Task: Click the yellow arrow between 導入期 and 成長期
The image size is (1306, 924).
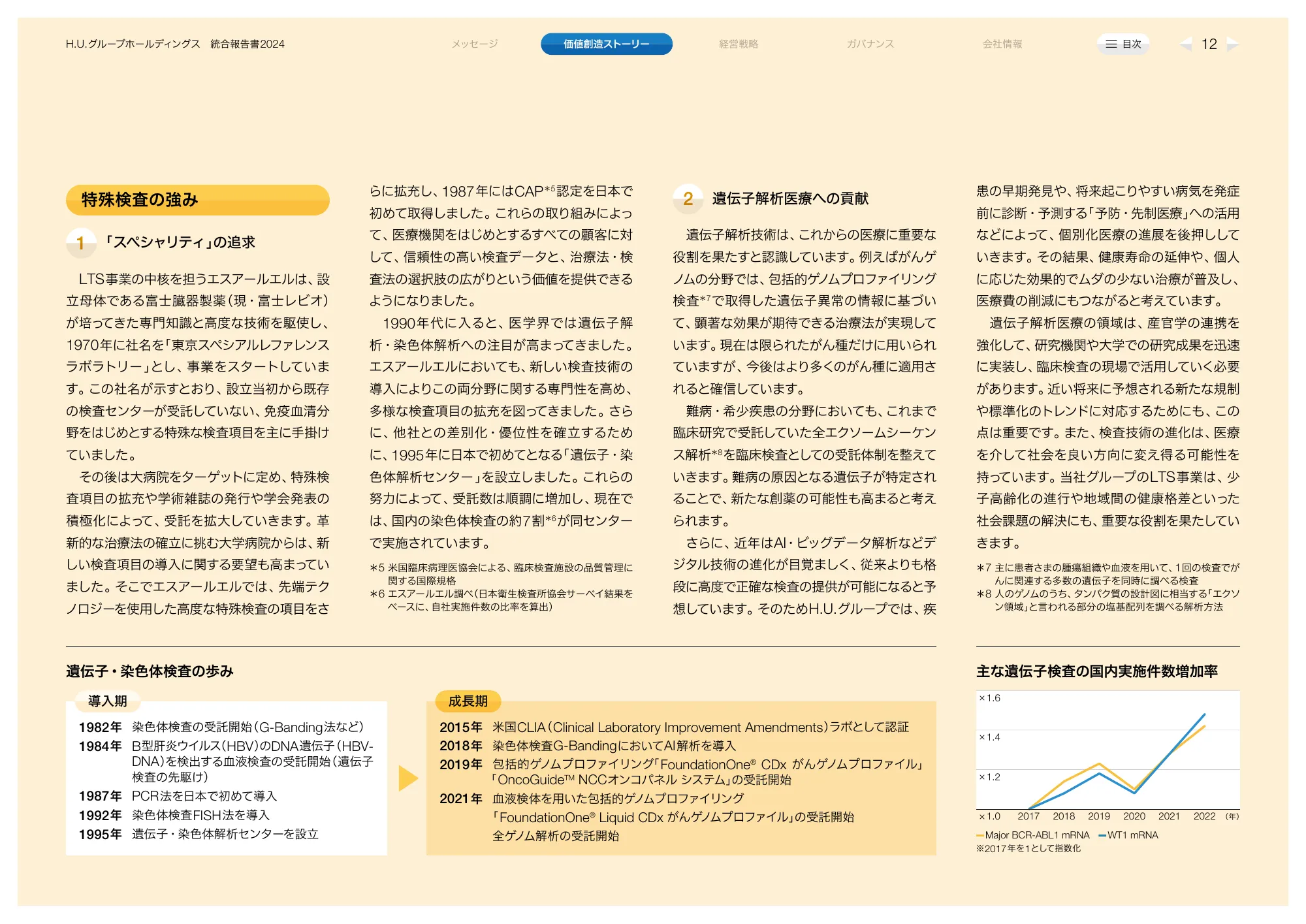Action: pyautogui.click(x=407, y=778)
